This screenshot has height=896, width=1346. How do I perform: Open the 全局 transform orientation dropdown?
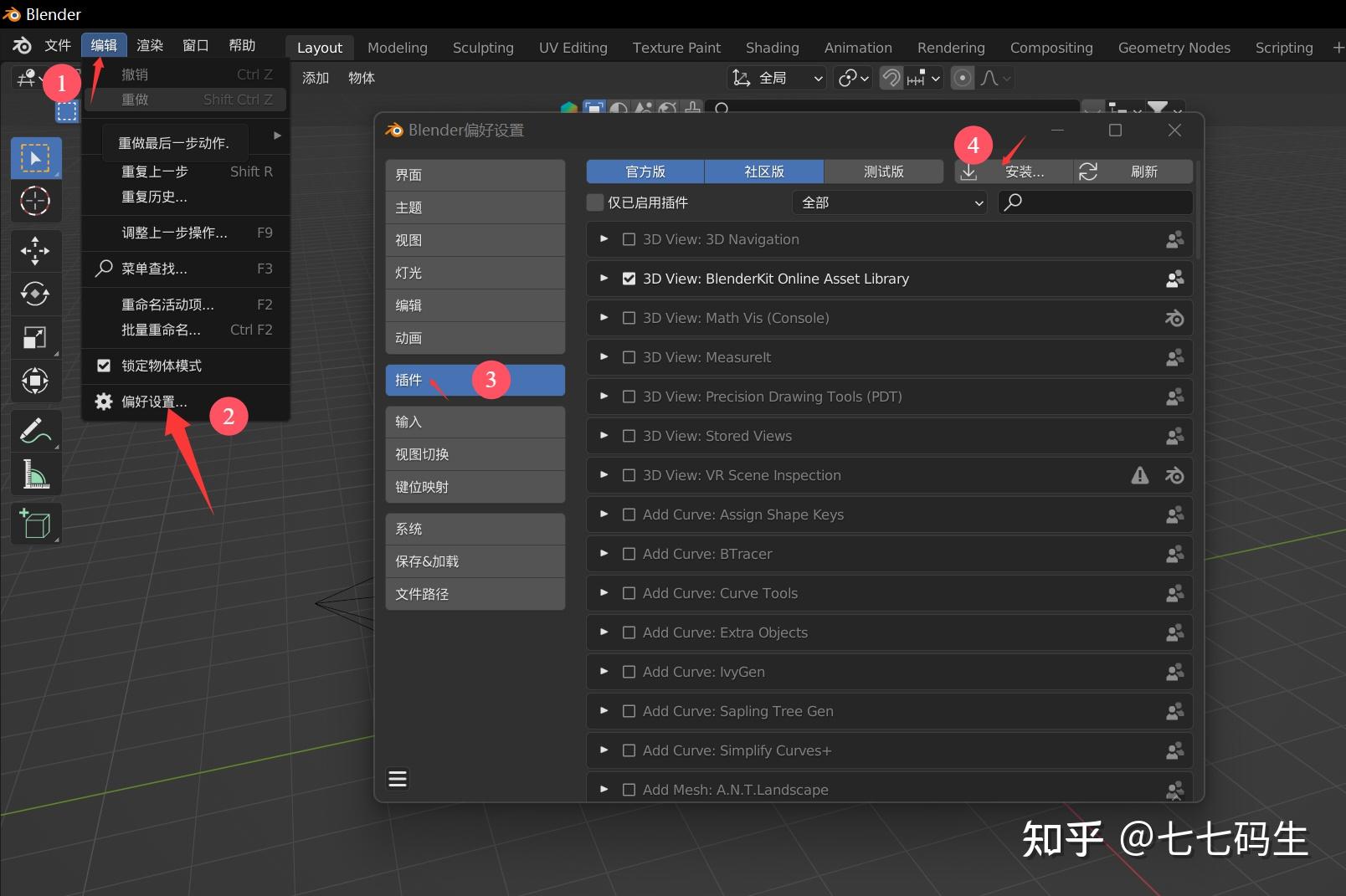tap(775, 78)
